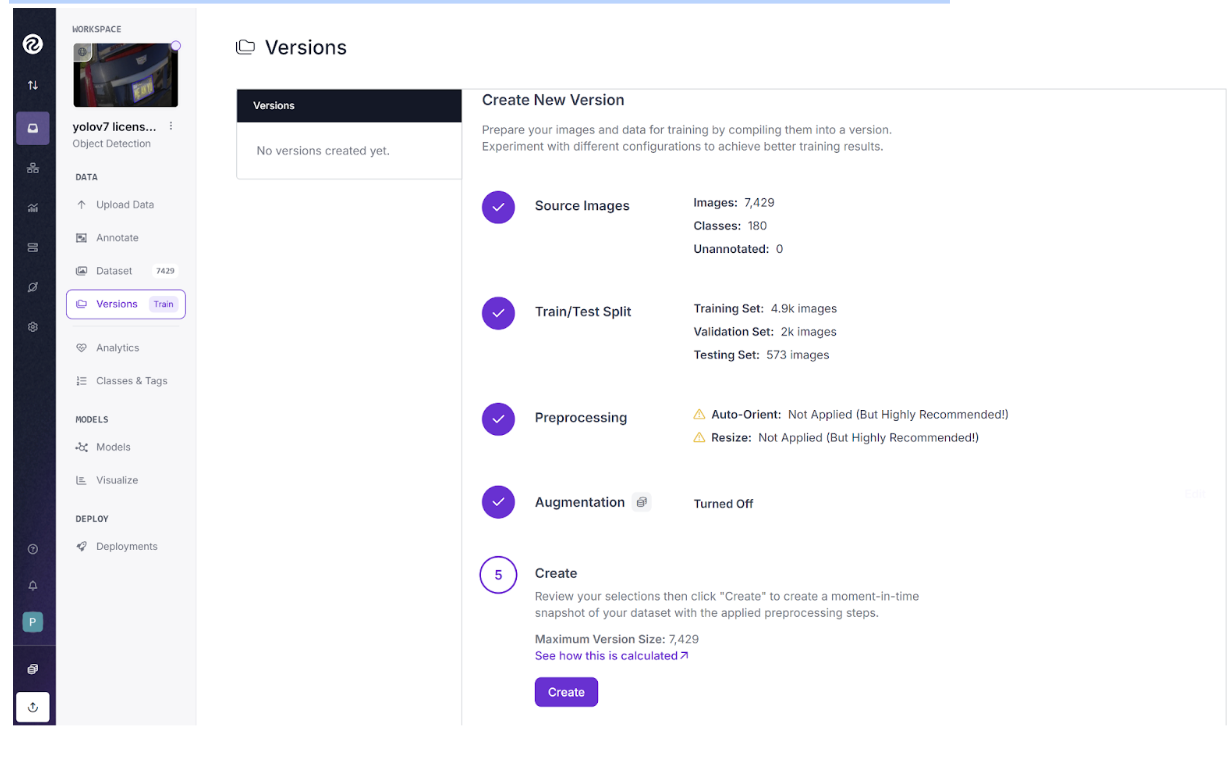
Task: Click the 'Classes: 180' value
Action: click(x=730, y=226)
